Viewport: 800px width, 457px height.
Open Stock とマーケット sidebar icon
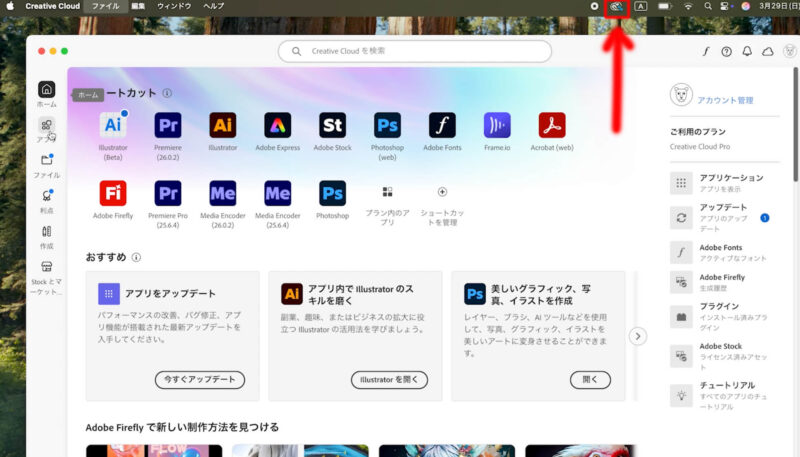[x=46, y=267]
